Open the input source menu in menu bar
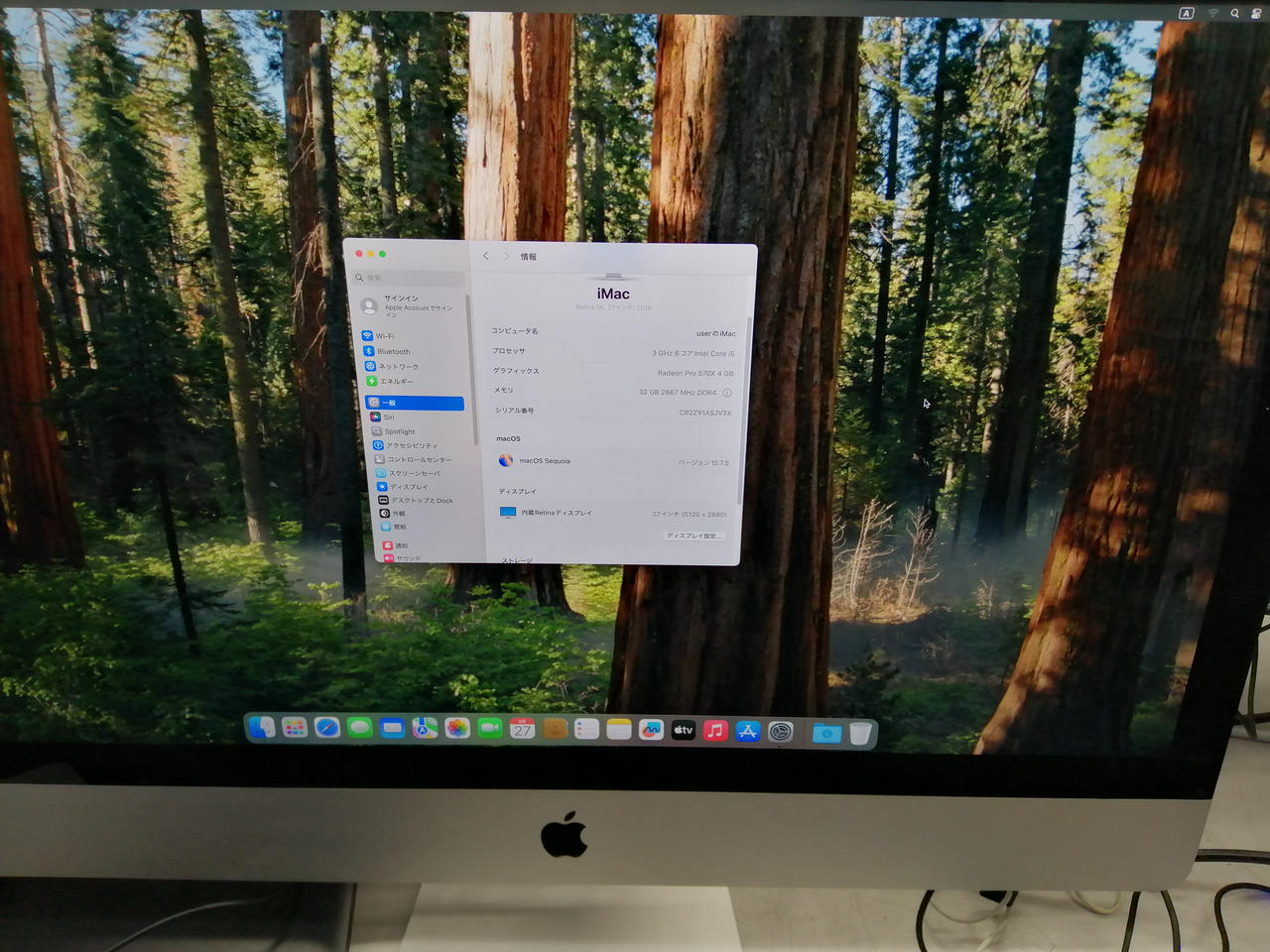The image size is (1270, 952). coord(1187,13)
